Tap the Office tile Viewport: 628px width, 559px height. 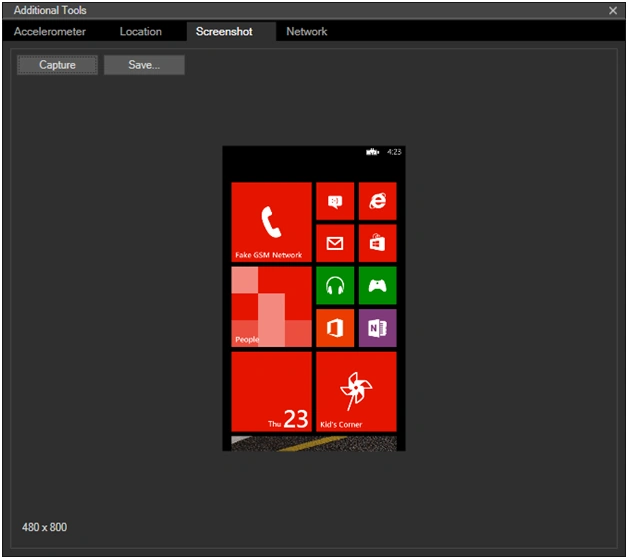[x=335, y=328]
